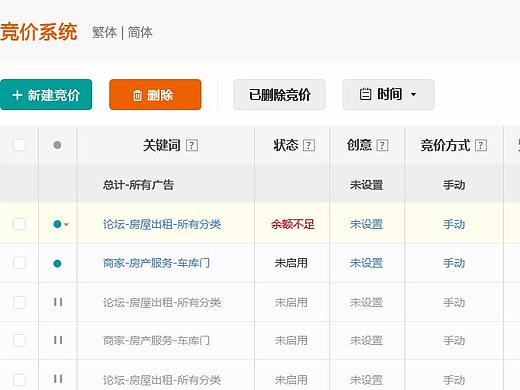The width and height of the screenshot is (520, 390).
Task: Click the orange 删除 button
Action: (155, 95)
